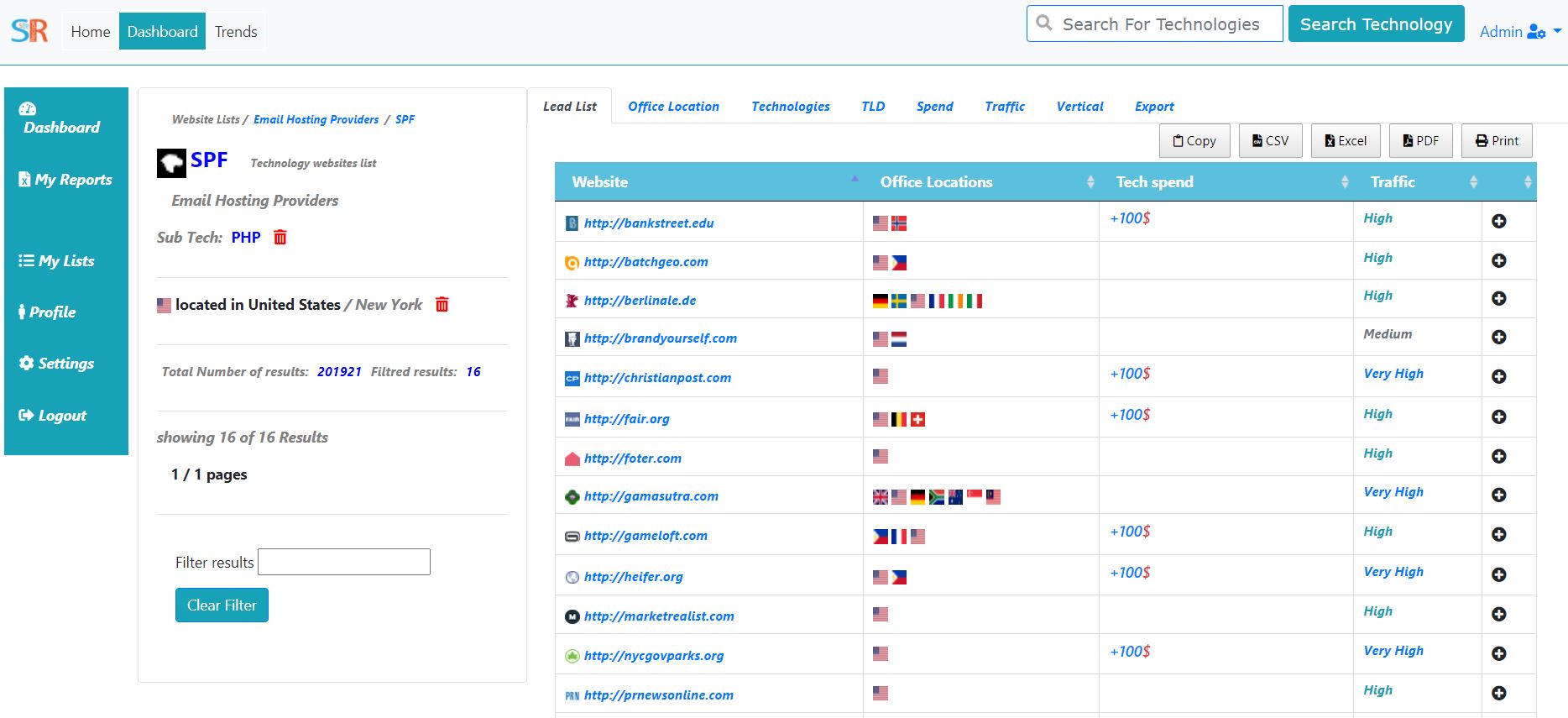Expand row details for brandyourself.com
Image resolution: width=1568 pixels, height=718 pixels.
click(x=1498, y=337)
